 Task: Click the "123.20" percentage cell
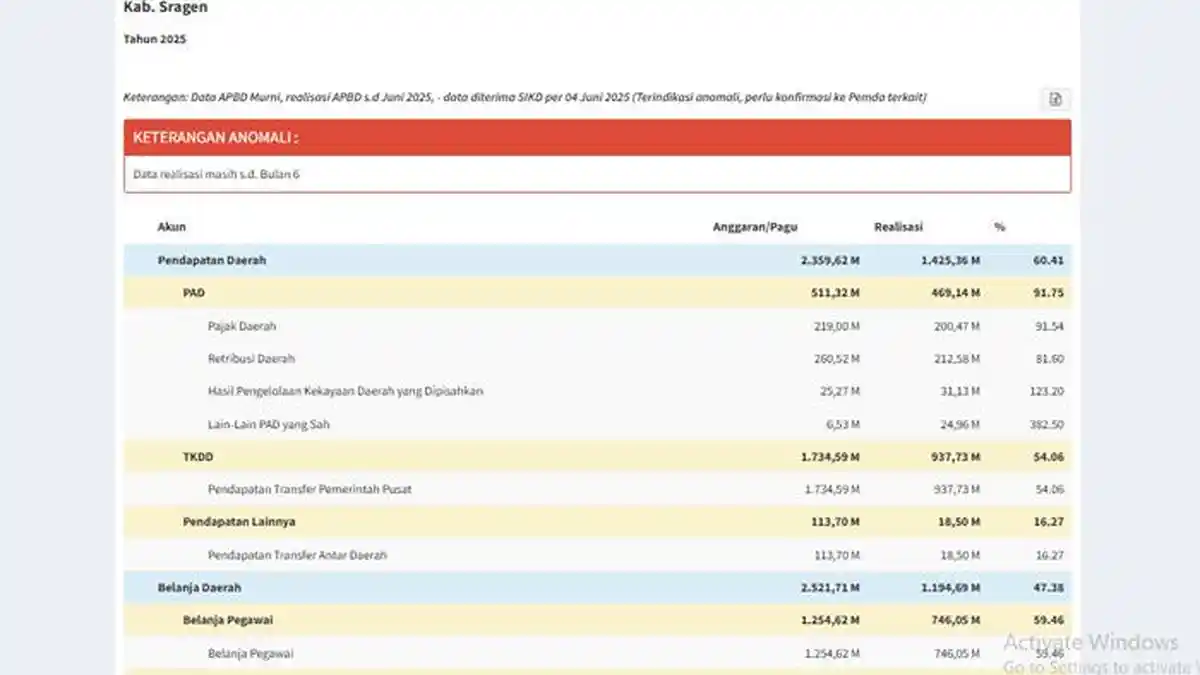point(1046,391)
